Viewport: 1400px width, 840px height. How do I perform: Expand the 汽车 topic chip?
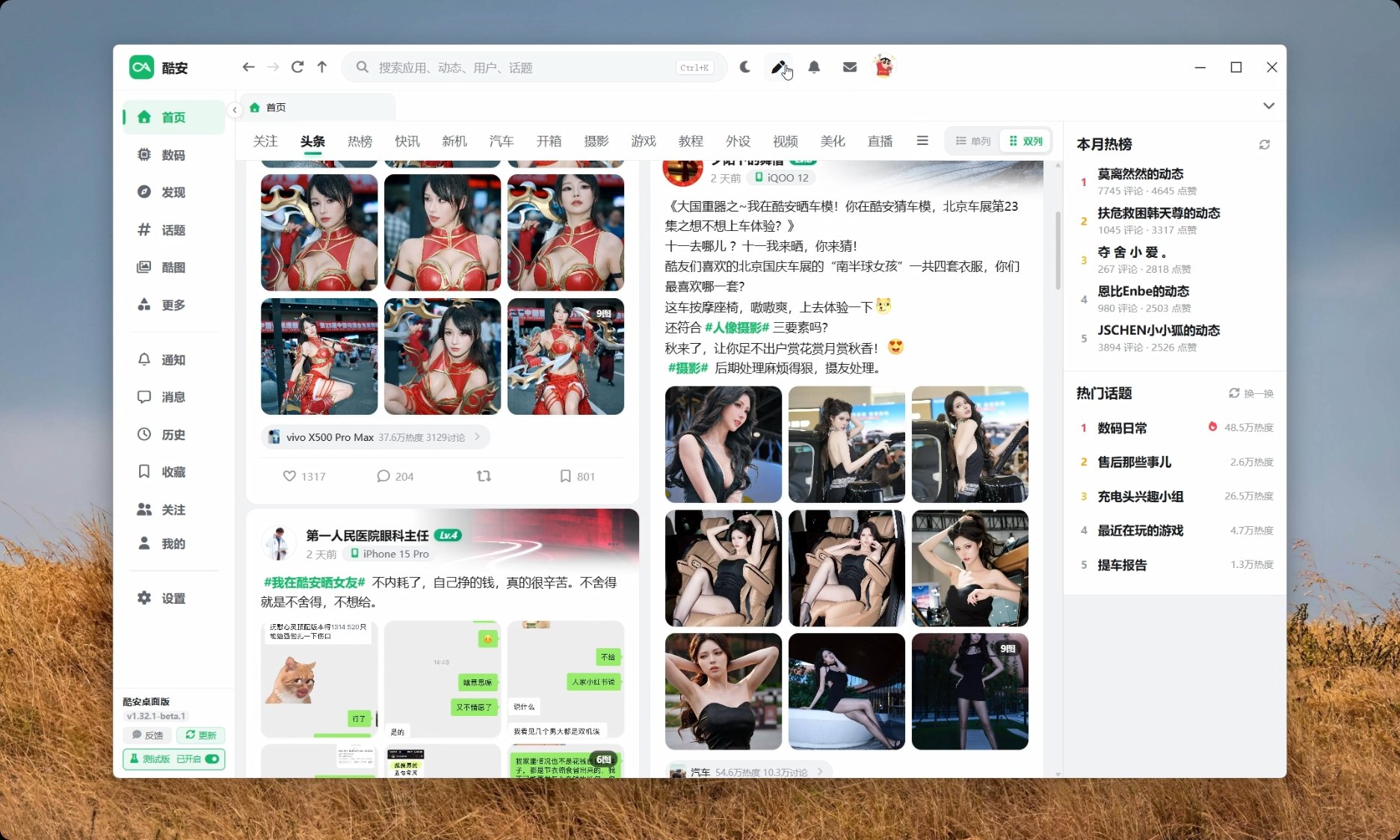point(748,772)
